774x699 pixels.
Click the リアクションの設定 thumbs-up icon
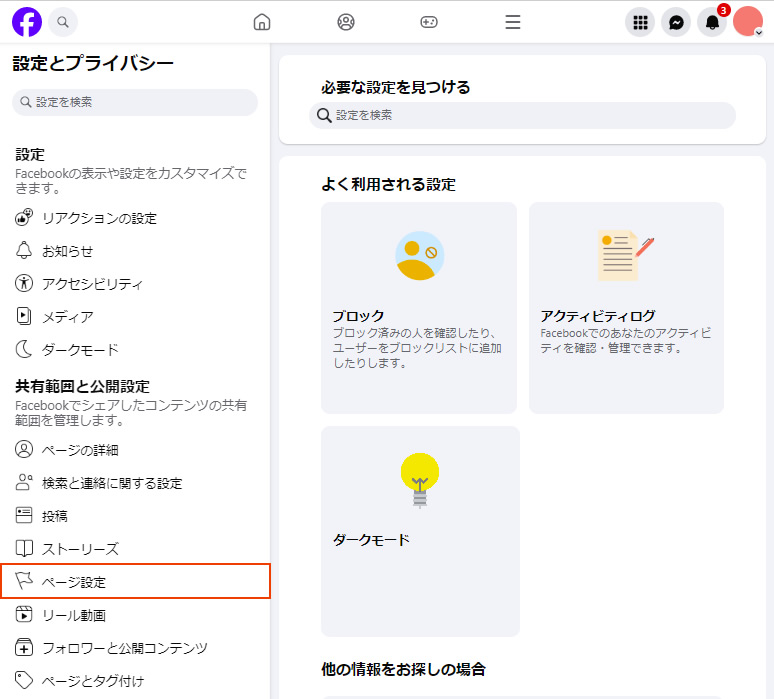tap(24, 217)
